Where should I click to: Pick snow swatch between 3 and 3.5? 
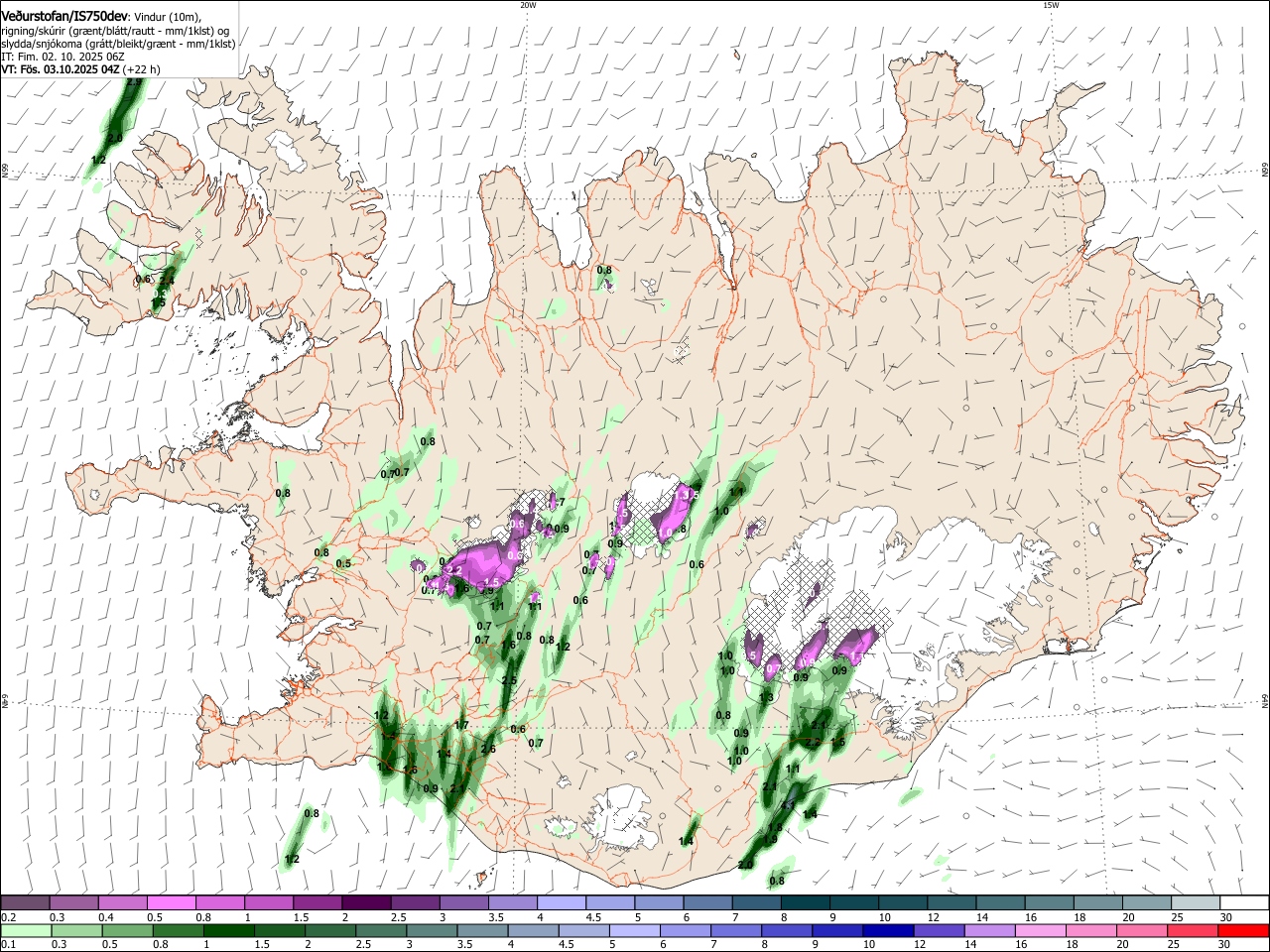463,902
